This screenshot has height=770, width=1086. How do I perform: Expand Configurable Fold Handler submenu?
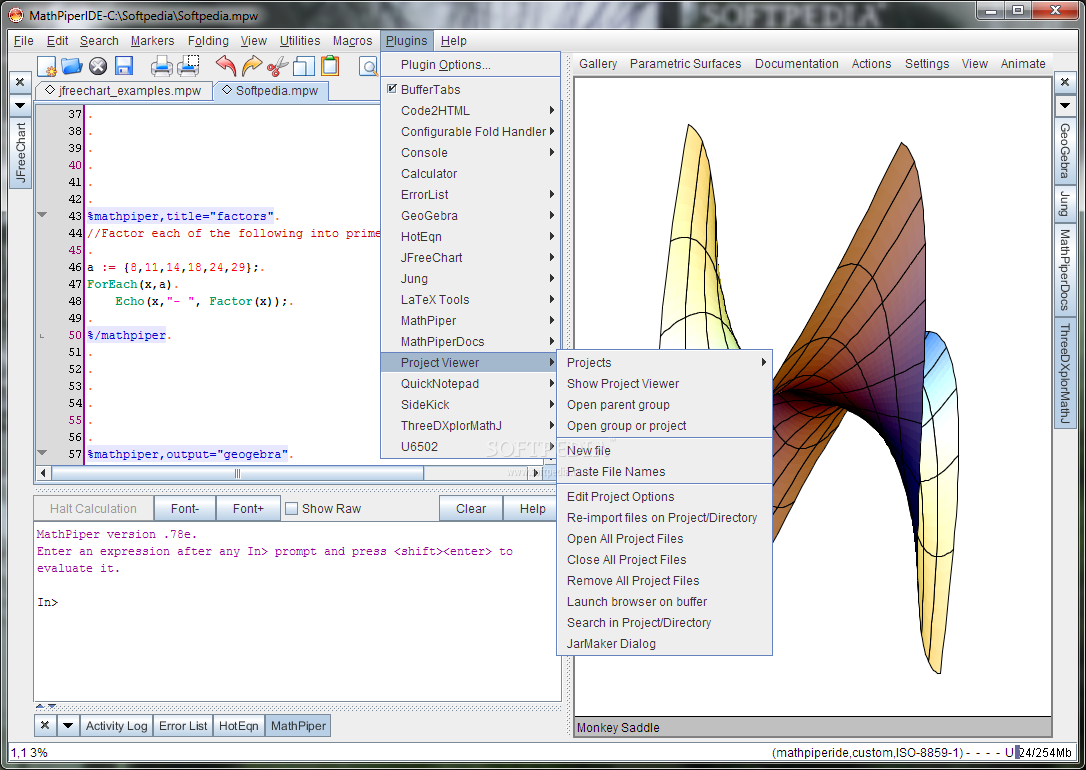(x=470, y=132)
